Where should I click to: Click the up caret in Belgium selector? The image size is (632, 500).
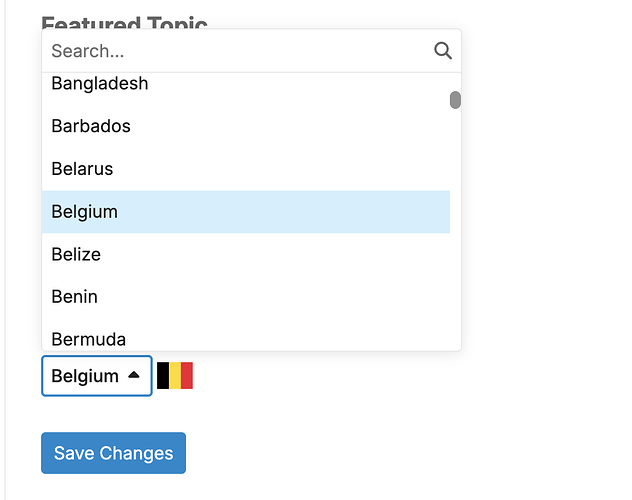point(134,375)
